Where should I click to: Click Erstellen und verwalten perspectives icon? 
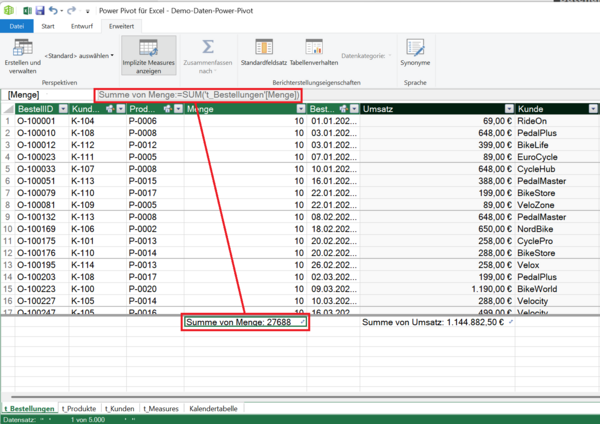[x=22, y=48]
